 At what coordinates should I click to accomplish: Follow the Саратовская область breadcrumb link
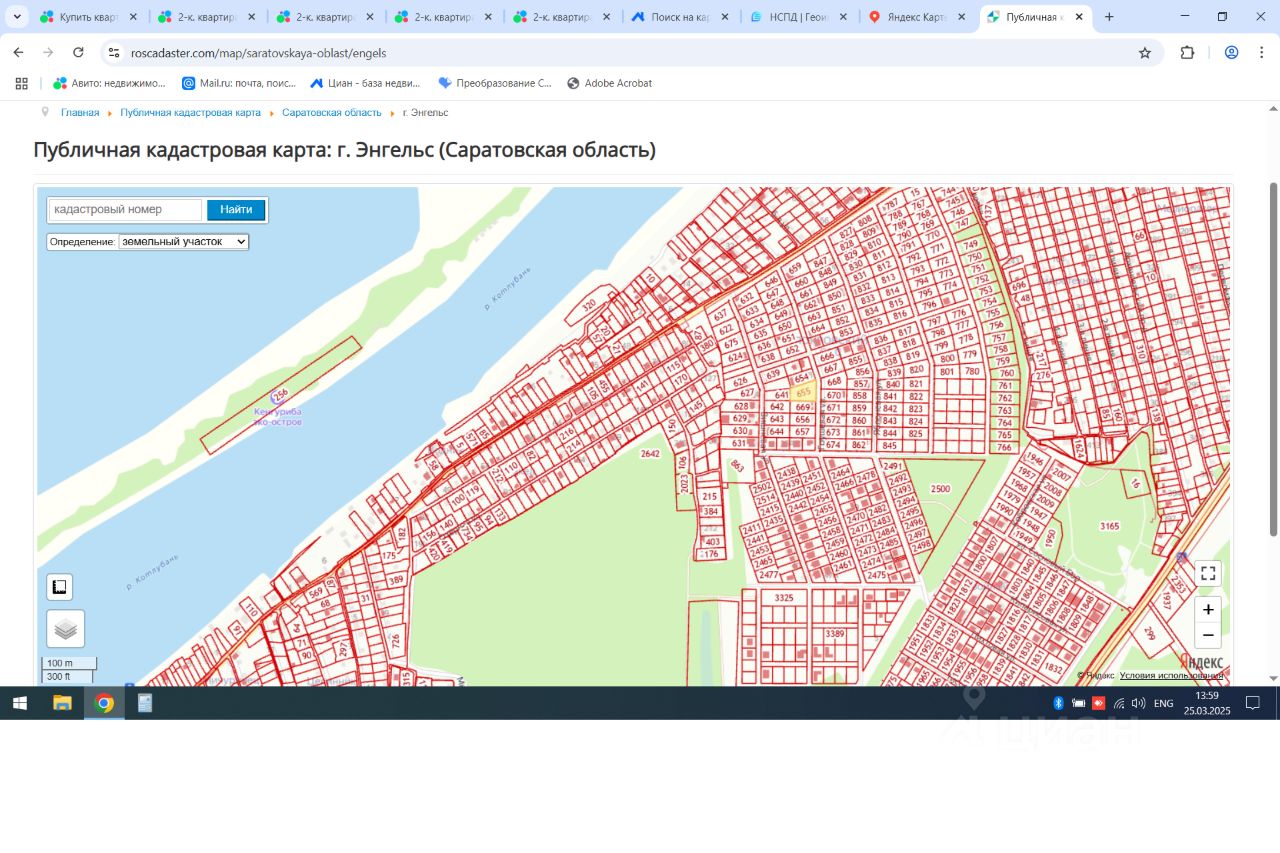[331, 113]
